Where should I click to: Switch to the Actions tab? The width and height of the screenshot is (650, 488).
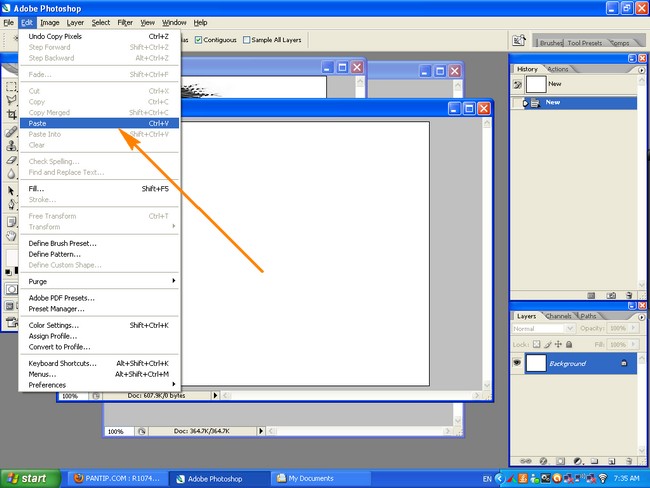[x=558, y=69]
